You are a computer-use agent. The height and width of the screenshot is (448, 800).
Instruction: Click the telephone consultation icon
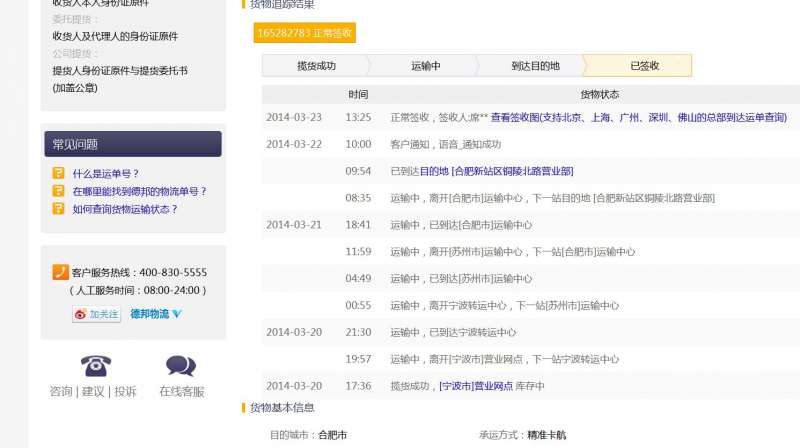point(95,366)
